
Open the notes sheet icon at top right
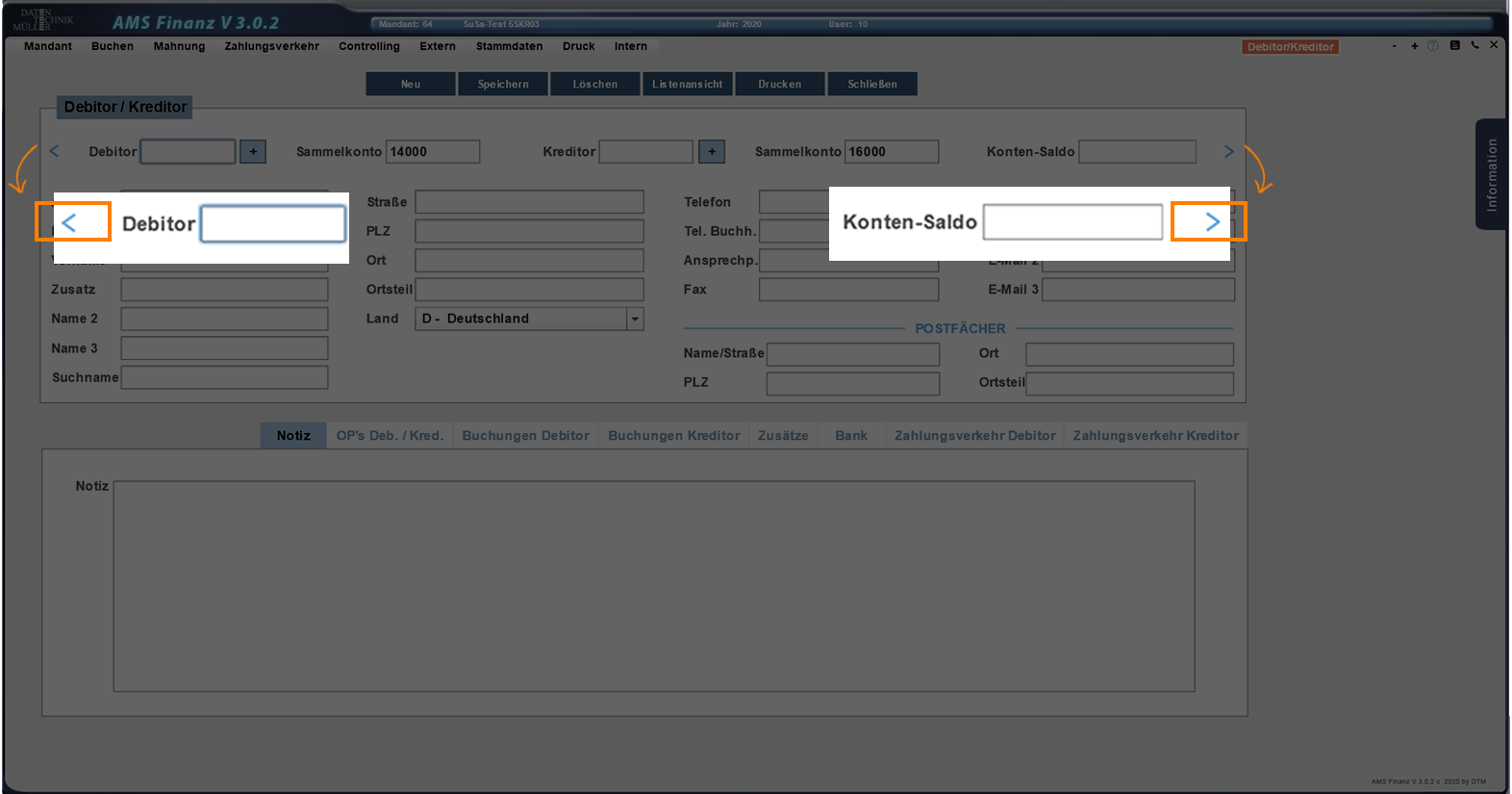[x=1454, y=45]
